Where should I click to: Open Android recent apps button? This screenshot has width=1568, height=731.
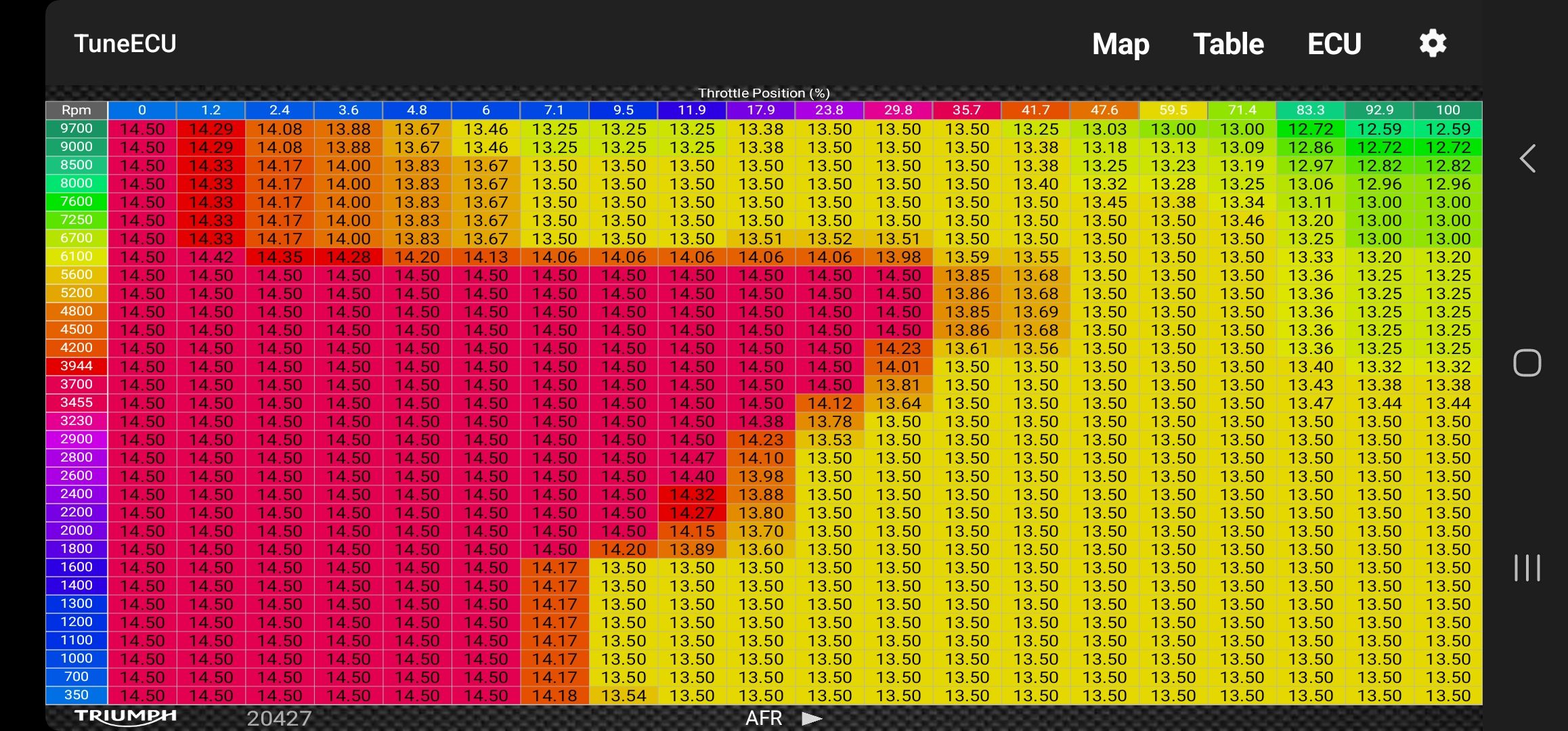coord(1527,568)
